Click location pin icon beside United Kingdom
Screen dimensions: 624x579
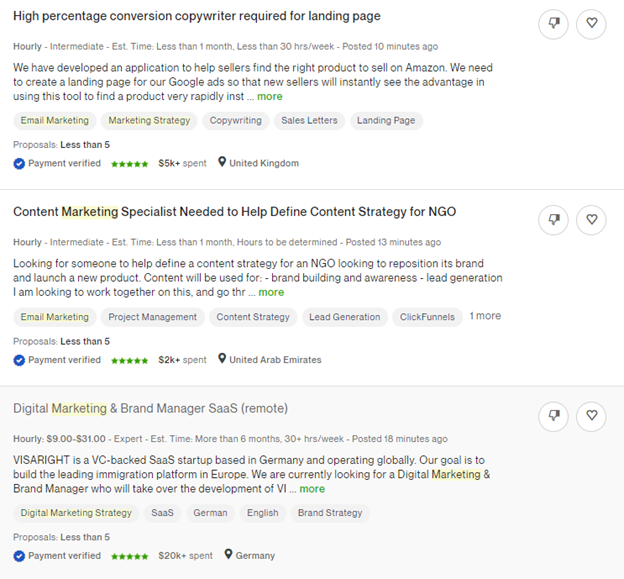(x=222, y=163)
